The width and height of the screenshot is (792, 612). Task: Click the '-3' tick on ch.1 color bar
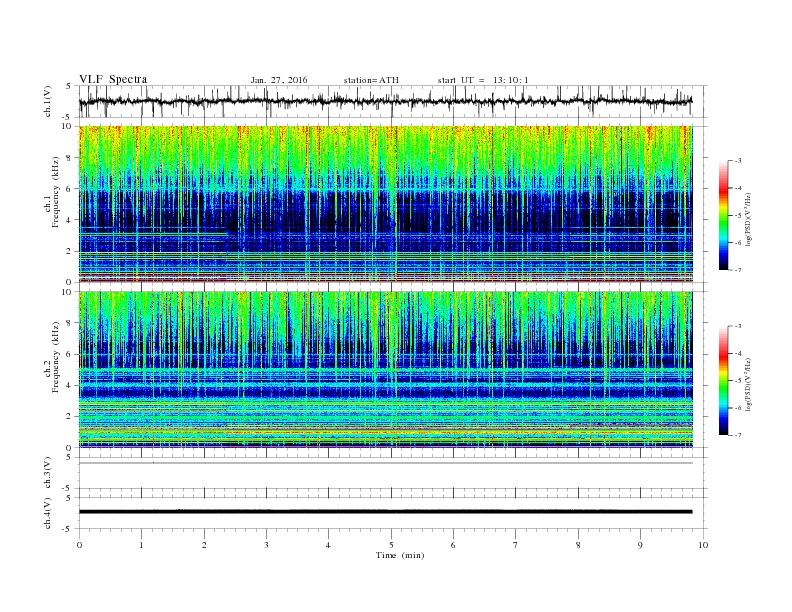click(x=738, y=161)
